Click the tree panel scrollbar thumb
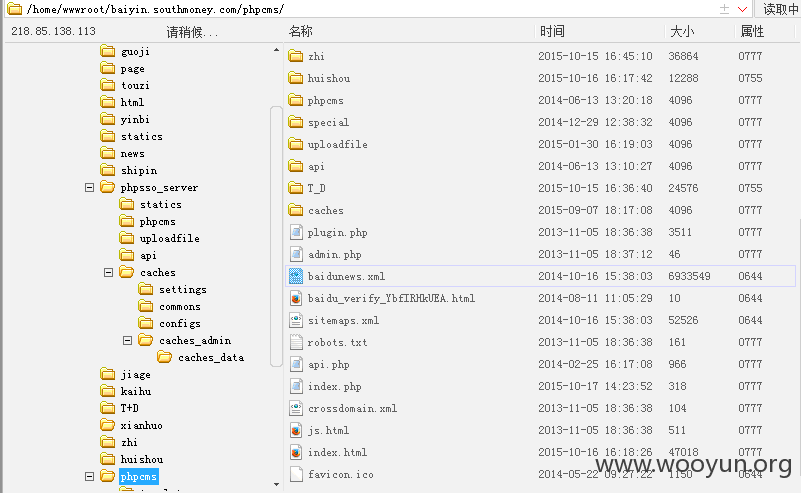This screenshot has width=801, height=493. (x=276, y=236)
